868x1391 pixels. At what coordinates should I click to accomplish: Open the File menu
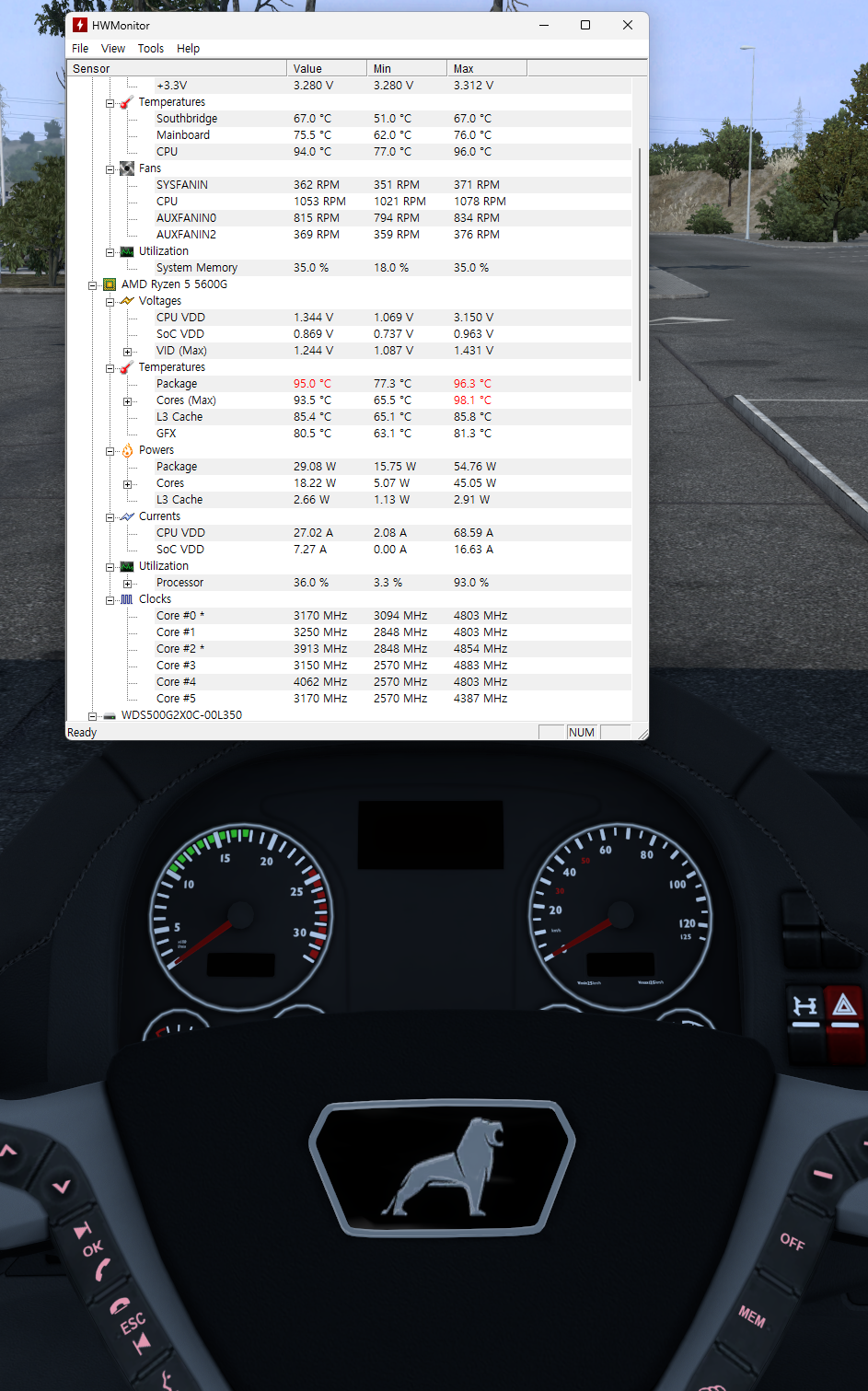[x=80, y=49]
